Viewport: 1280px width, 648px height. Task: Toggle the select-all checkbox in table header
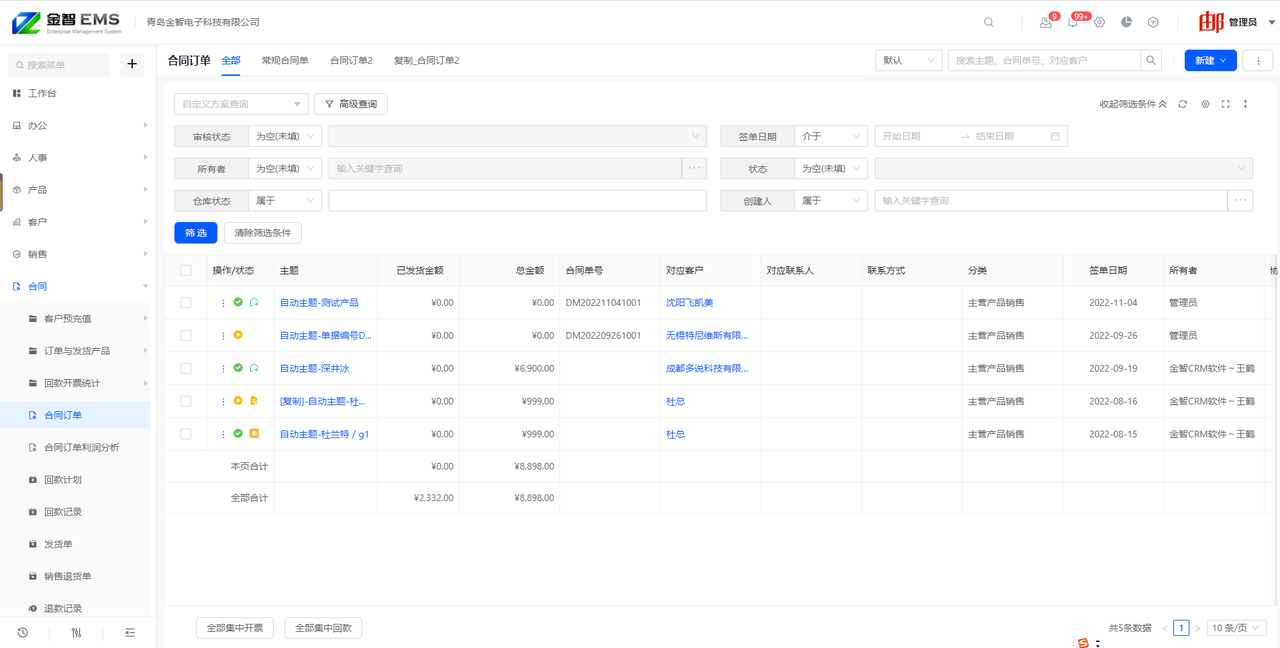tap(186, 270)
